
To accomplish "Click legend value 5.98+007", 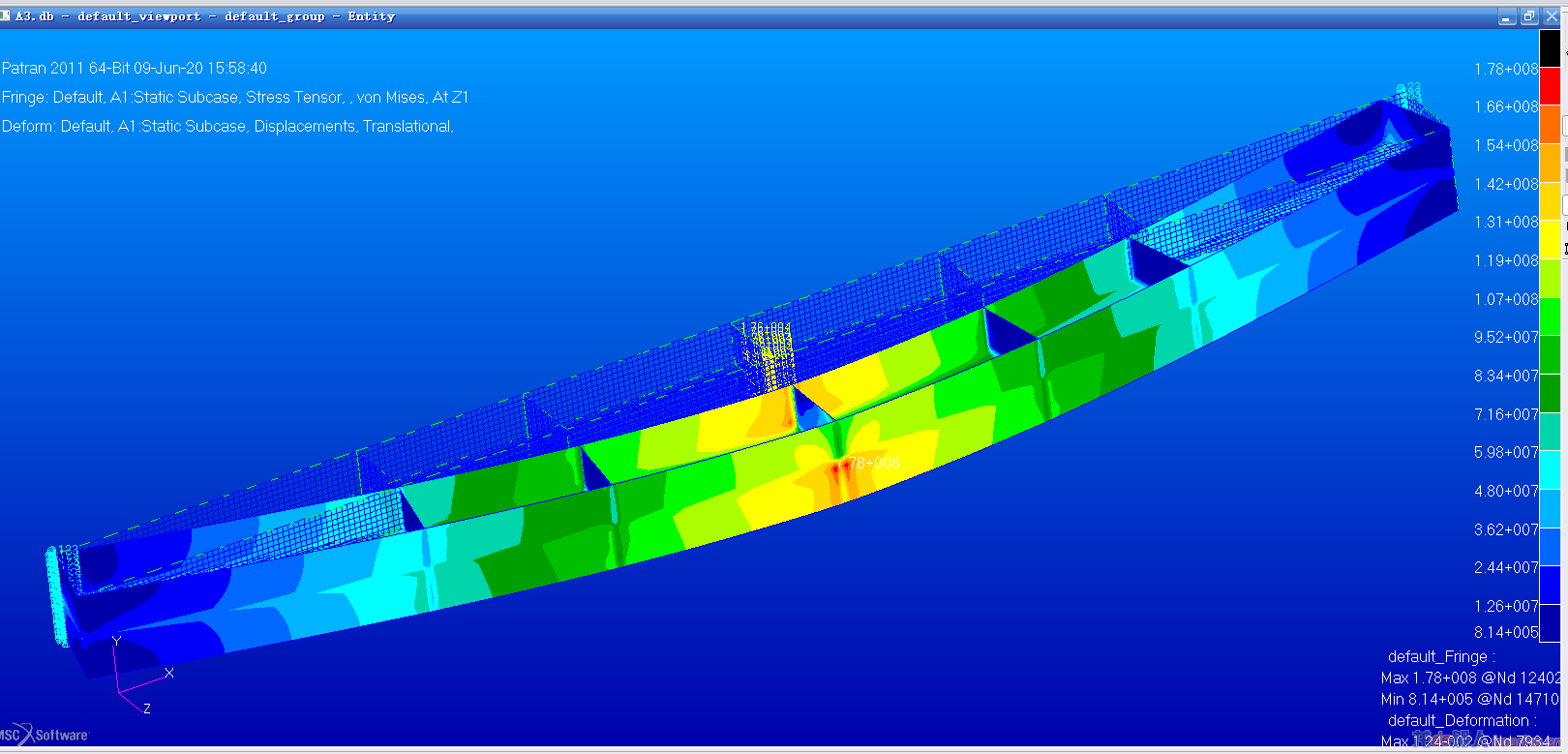I will point(1506,452).
